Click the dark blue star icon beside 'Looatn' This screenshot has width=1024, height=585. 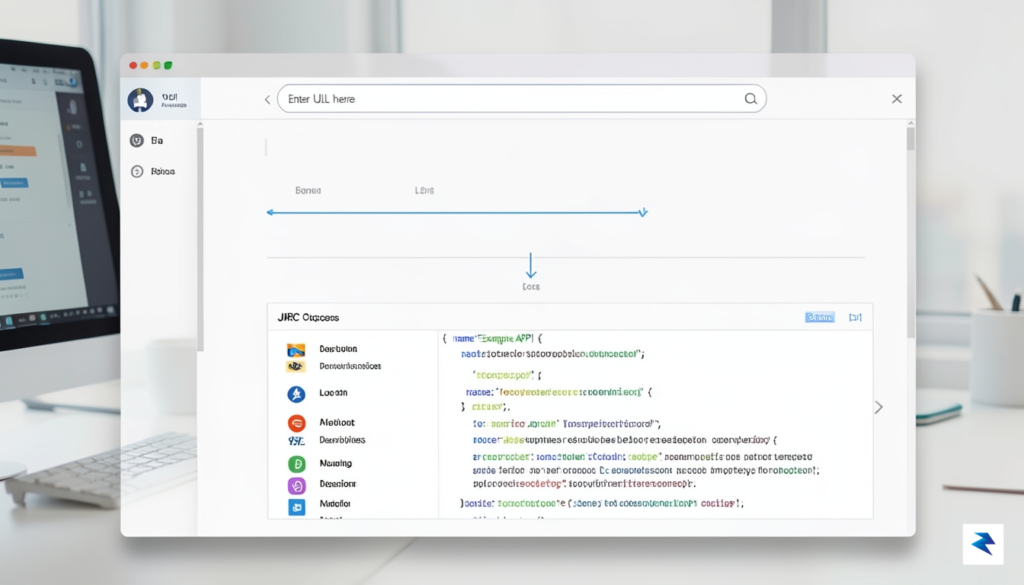[x=296, y=394]
